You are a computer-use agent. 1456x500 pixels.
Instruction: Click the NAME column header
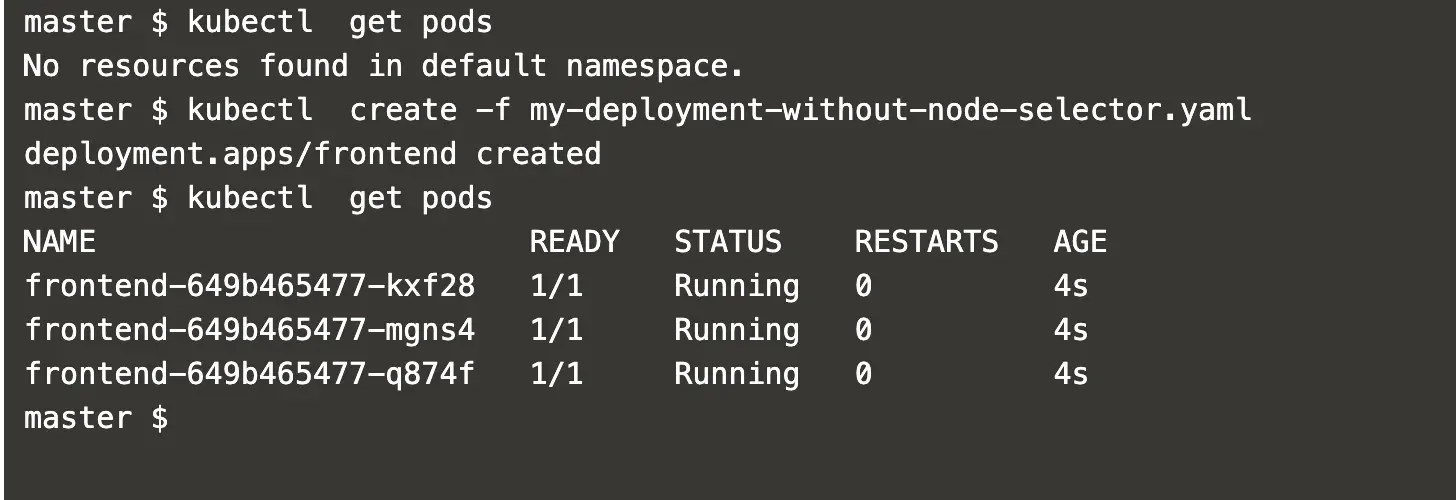pyautogui.click(x=59, y=242)
